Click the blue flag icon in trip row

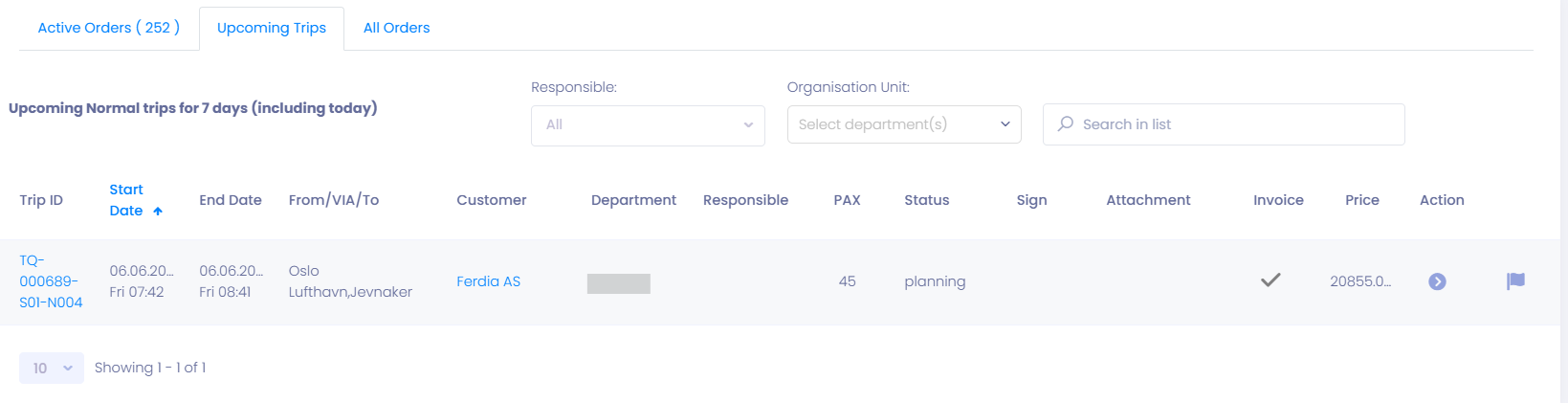(x=1515, y=281)
